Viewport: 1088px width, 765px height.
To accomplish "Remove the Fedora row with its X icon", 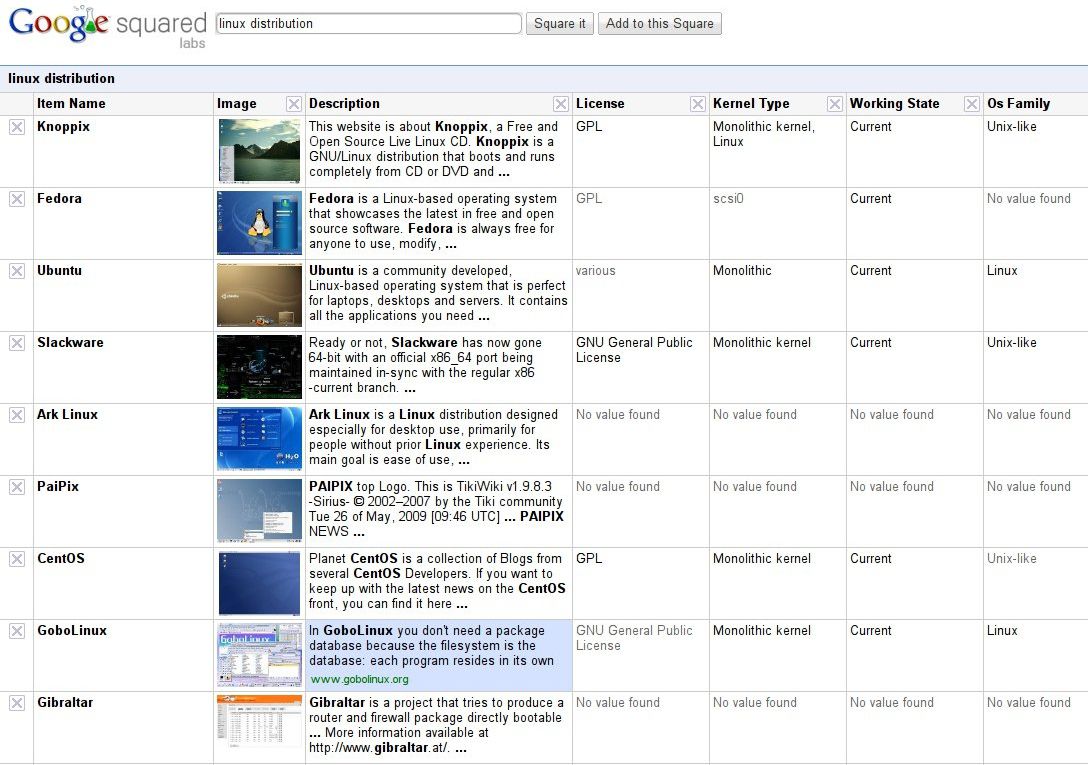I will (17, 199).
